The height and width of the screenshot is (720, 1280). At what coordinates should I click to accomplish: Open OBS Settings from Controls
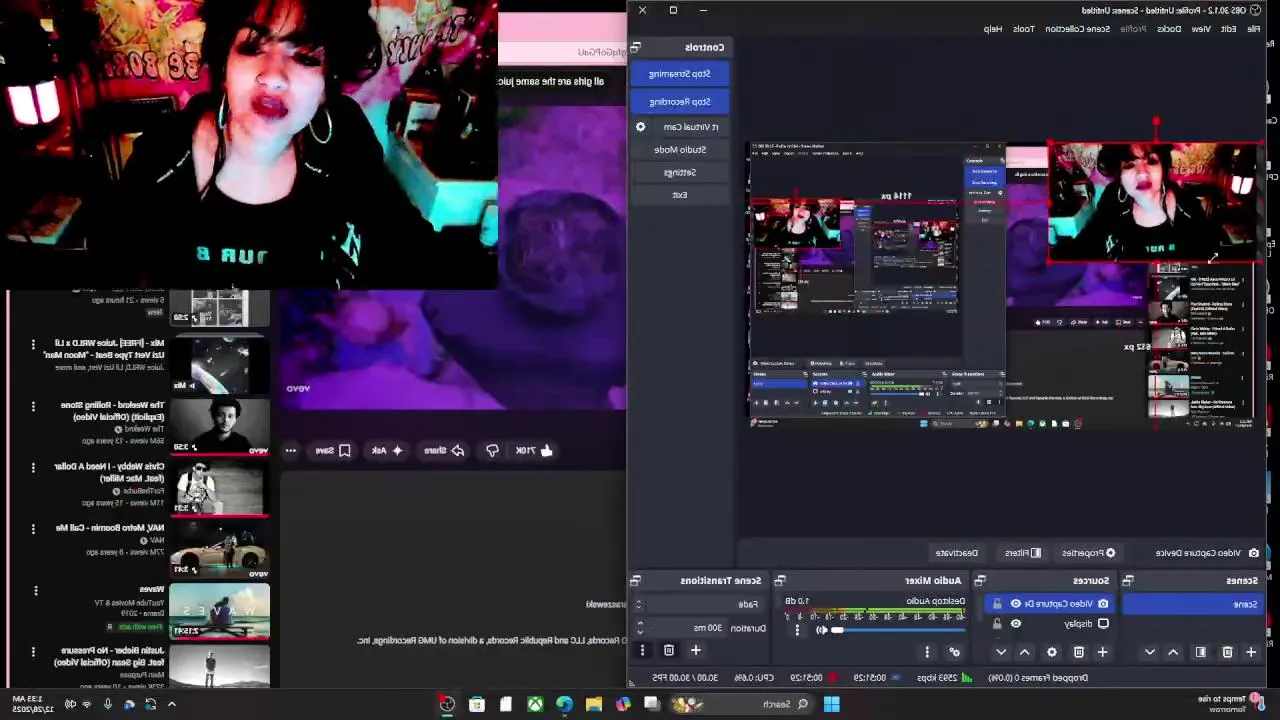coord(680,172)
